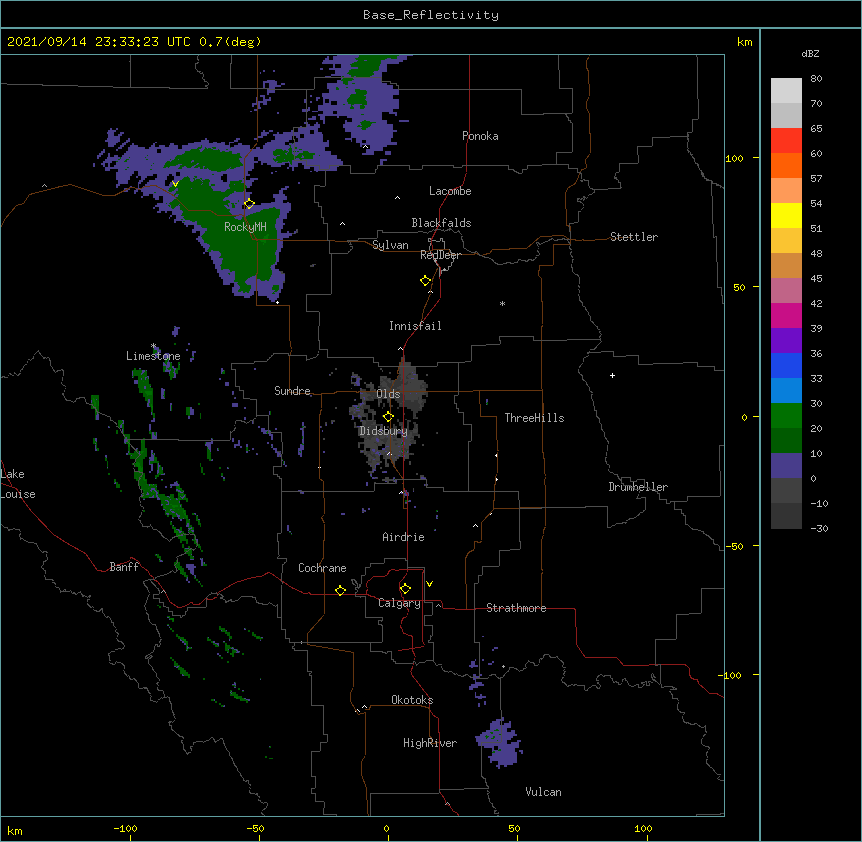862x842 pixels.
Task: Click the yellow diamond marker under Cochrane
Action: click(340, 590)
